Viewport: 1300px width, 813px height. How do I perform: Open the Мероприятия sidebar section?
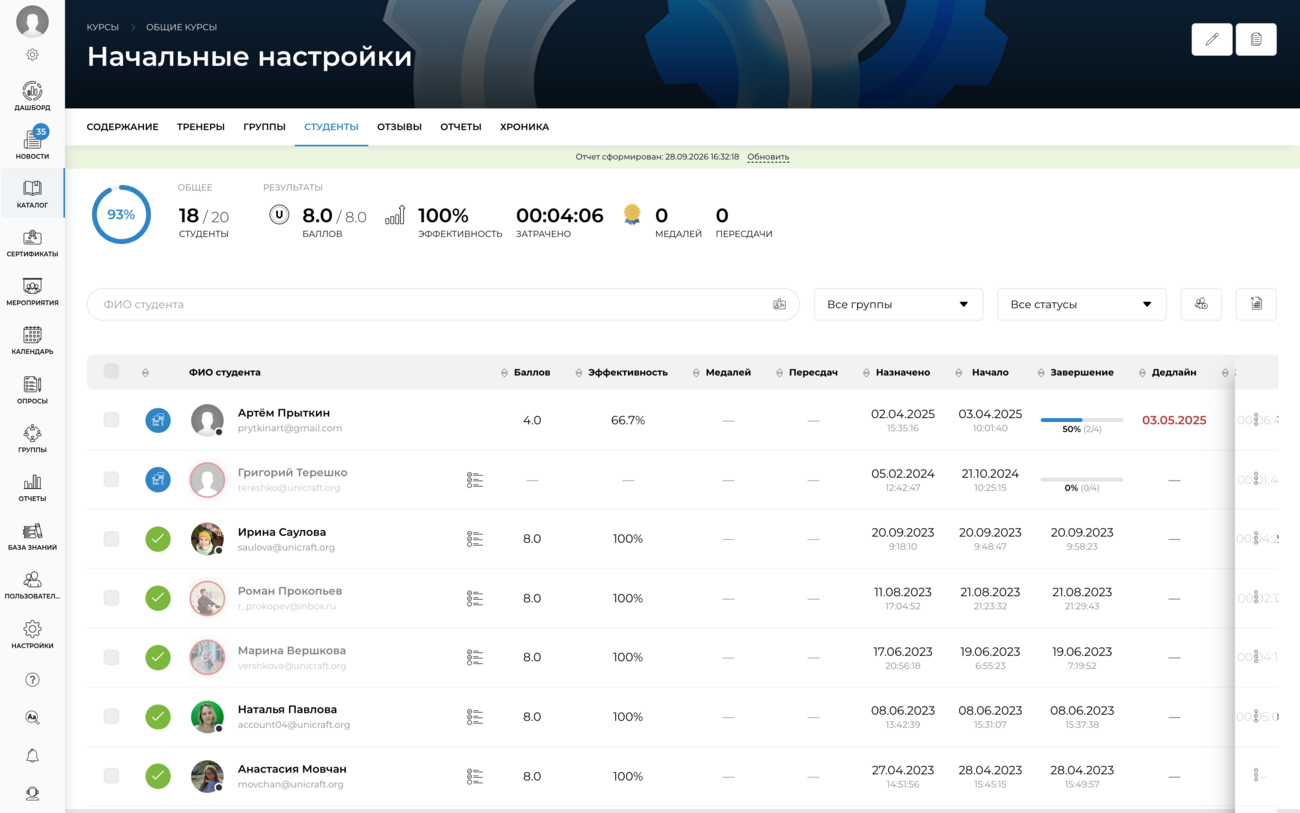click(32, 291)
